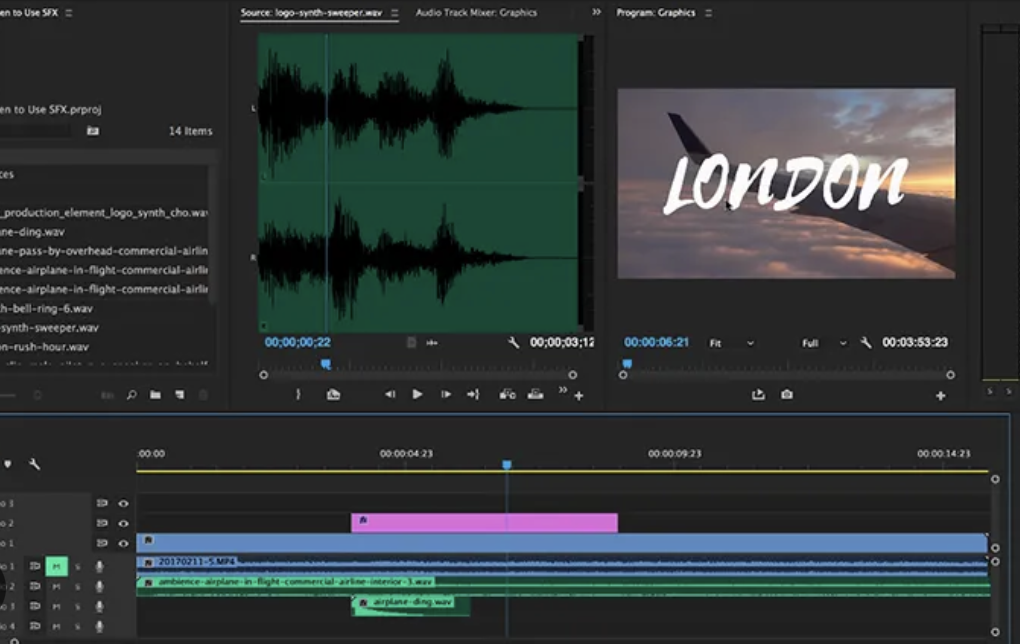
Task: Click New Item icon in Project panel
Action: [179, 395]
